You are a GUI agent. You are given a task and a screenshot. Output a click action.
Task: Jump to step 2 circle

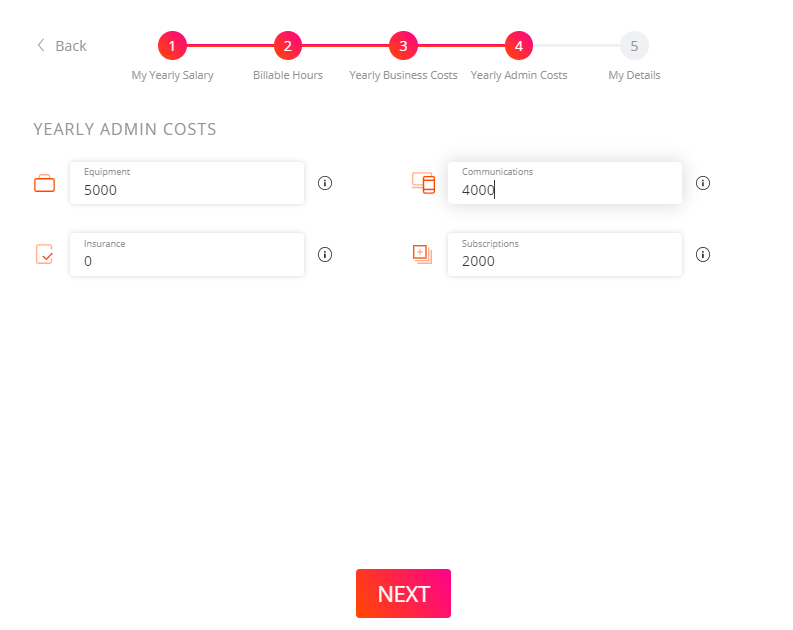288,45
